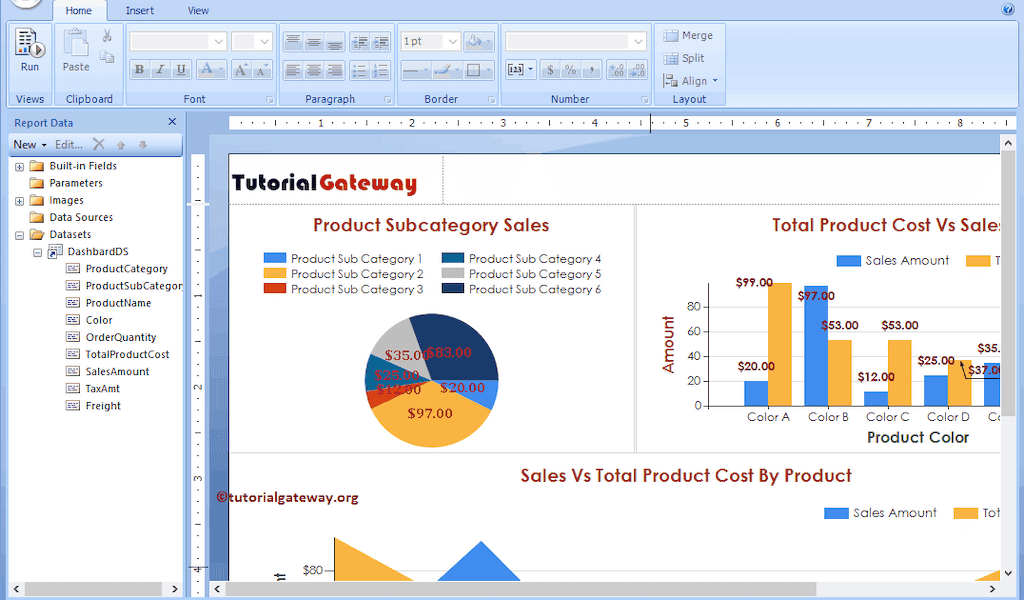Screen dimensions: 1024x600
Task: Open Report Builder help
Action: 1008,9
